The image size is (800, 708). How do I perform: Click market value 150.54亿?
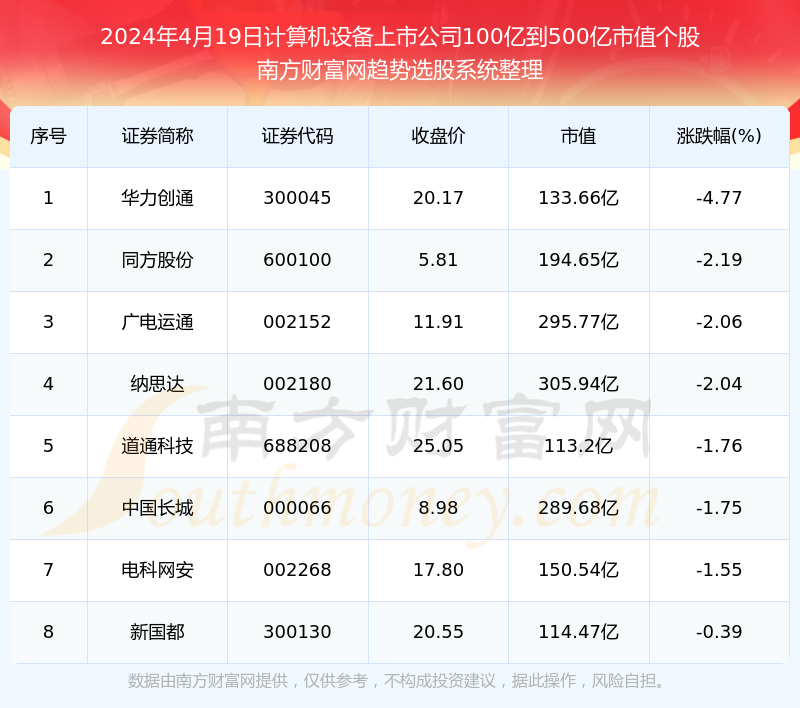tap(579, 570)
